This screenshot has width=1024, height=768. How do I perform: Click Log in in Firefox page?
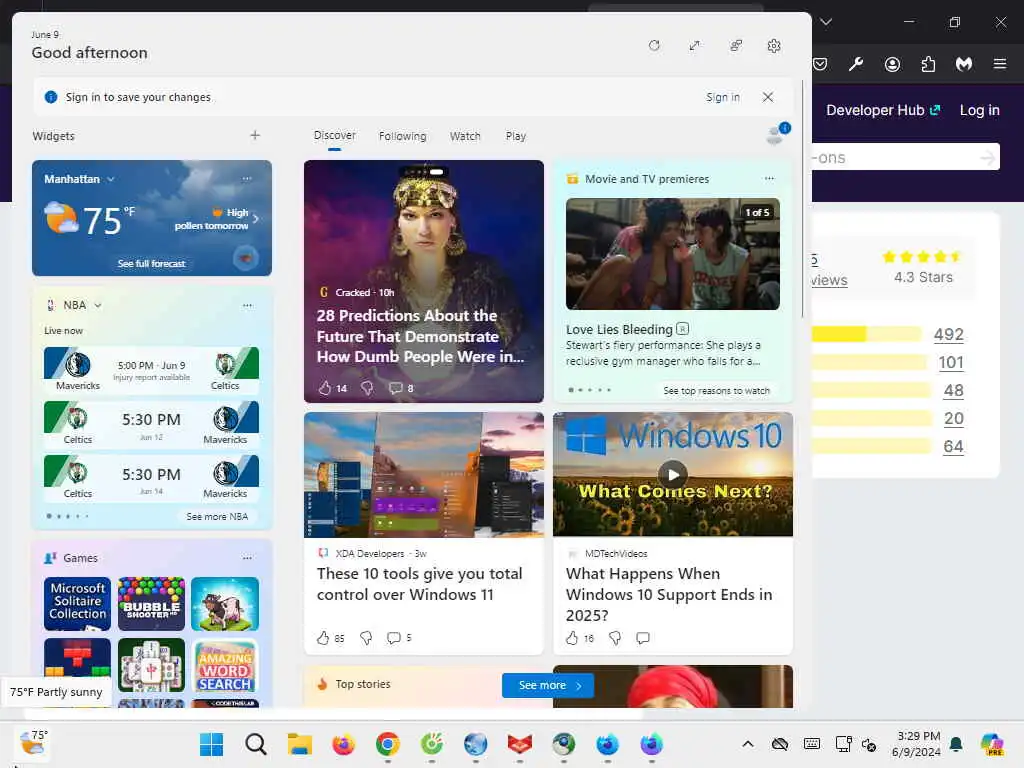pos(980,110)
